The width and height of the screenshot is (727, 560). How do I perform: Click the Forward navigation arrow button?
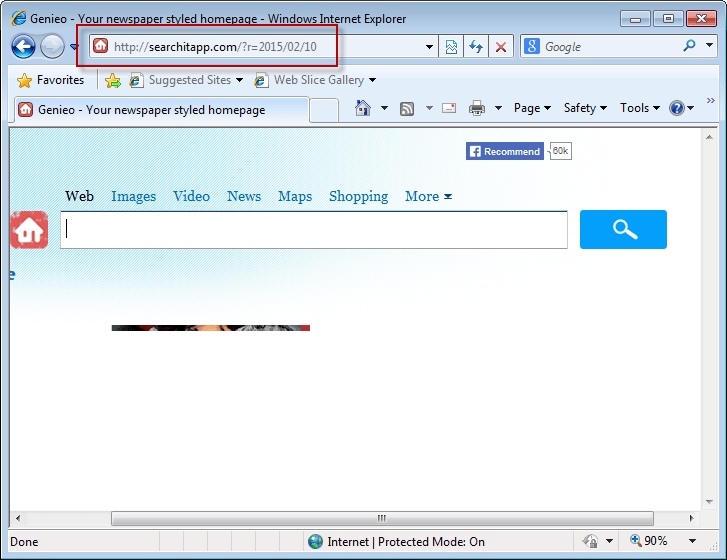click(x=52, y=46)
